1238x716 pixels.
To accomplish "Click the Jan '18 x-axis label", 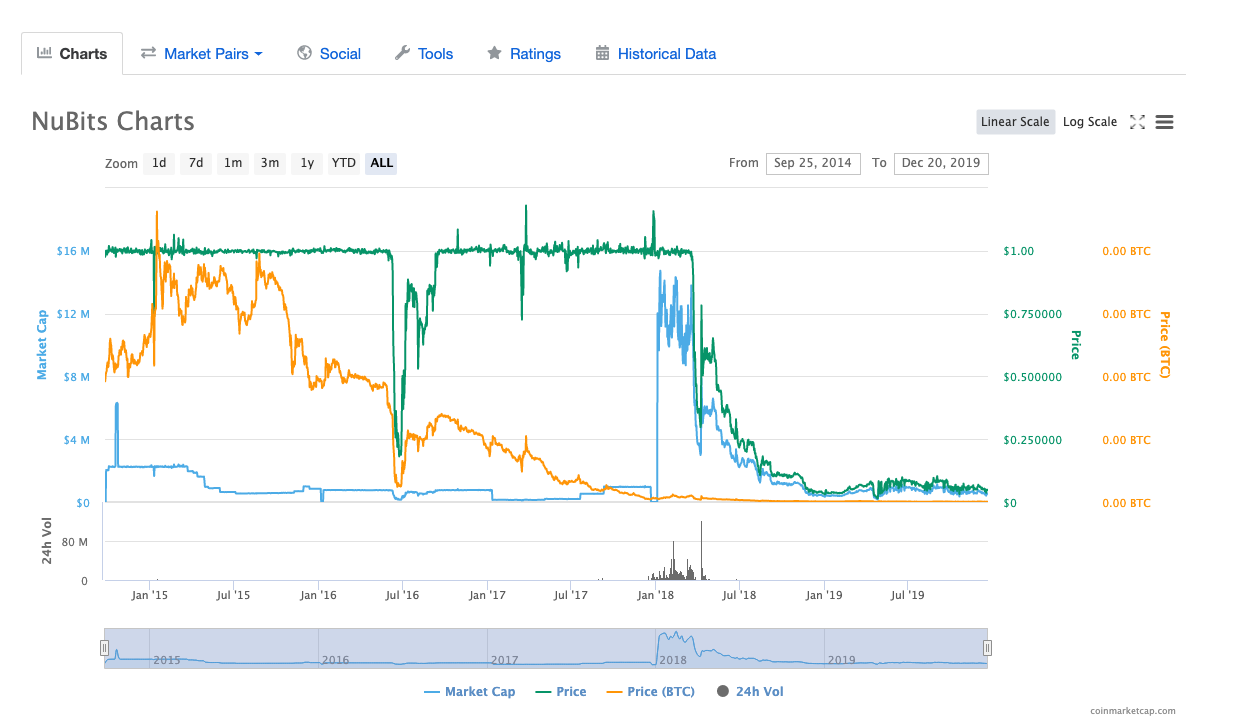I will pyautogui.click(x=656, y=595).
